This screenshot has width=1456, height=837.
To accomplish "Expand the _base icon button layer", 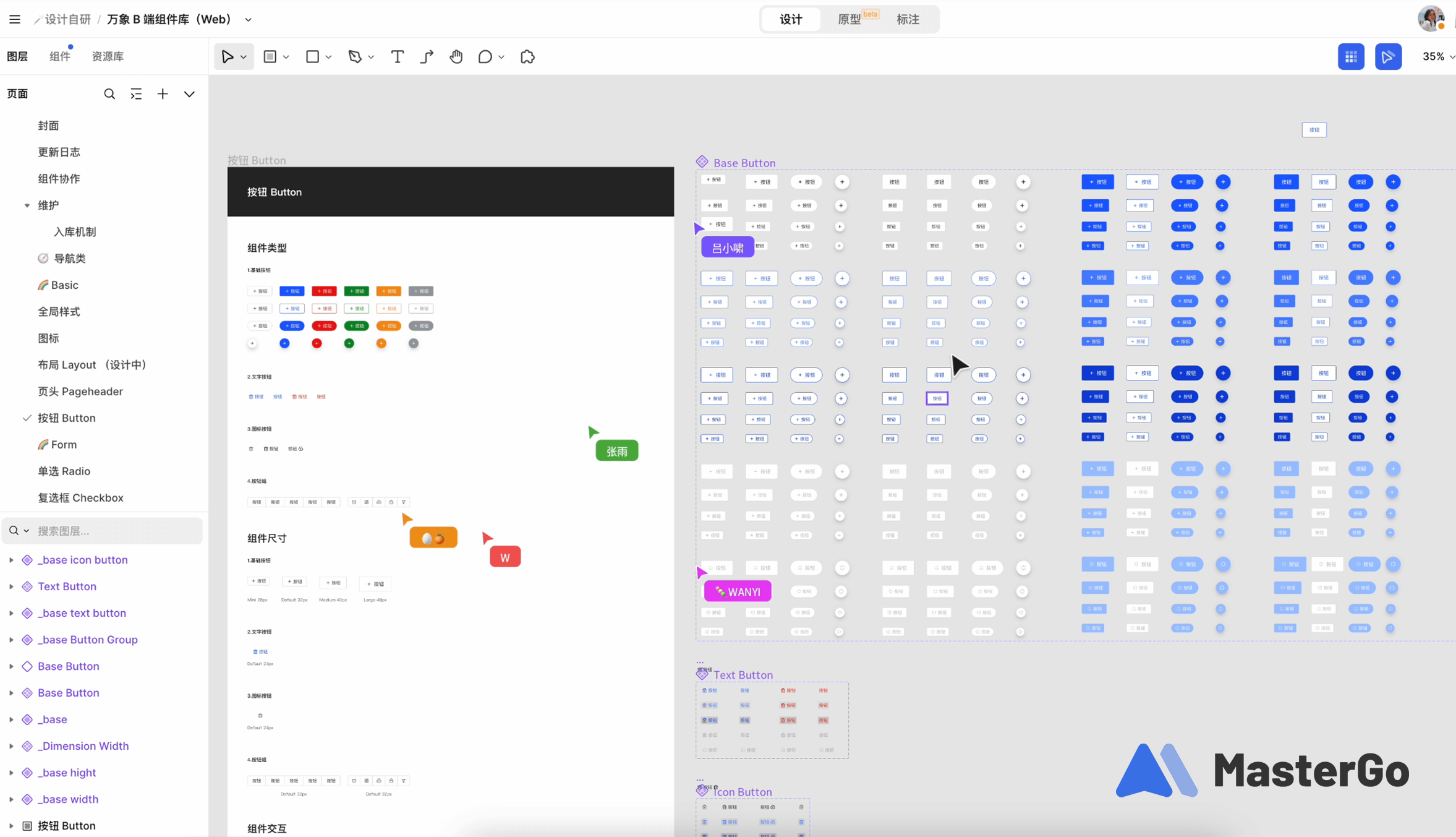I will pos(11,560).
